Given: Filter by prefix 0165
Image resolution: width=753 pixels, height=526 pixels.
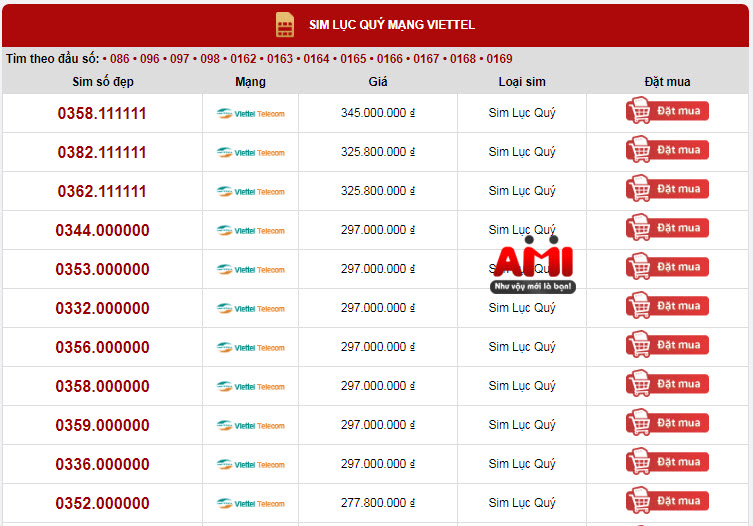Looking at the screenshot, I should pyautogui.click(x=353, y=59).
